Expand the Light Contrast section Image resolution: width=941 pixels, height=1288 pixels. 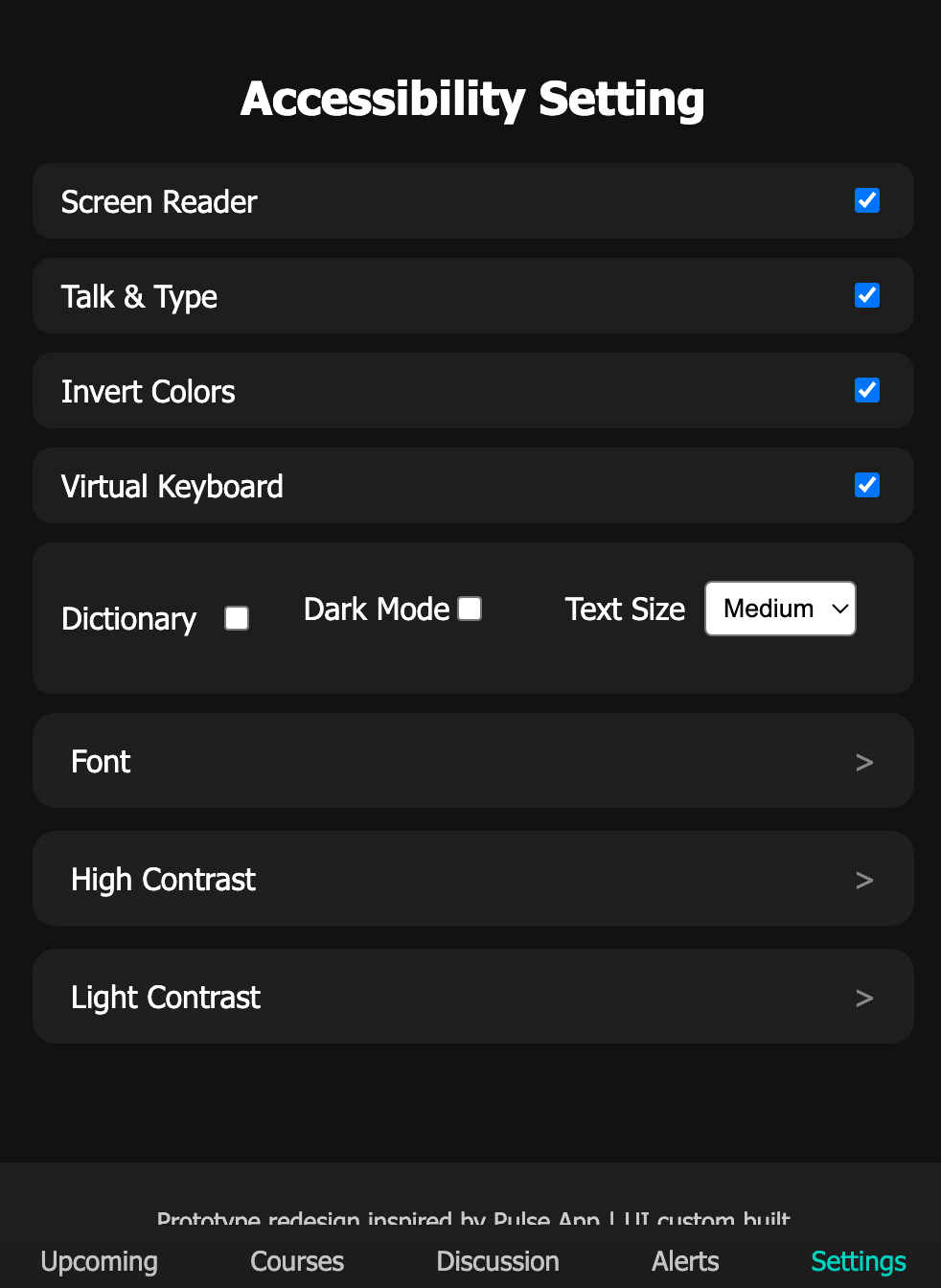863,997
